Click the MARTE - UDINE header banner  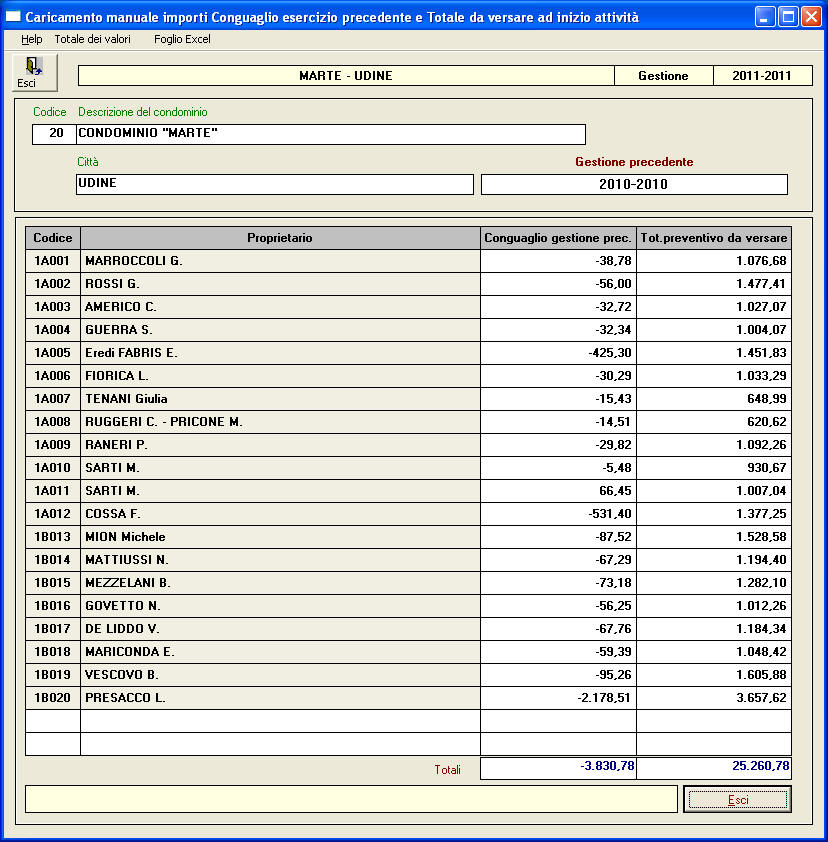[x=346, y=76]
